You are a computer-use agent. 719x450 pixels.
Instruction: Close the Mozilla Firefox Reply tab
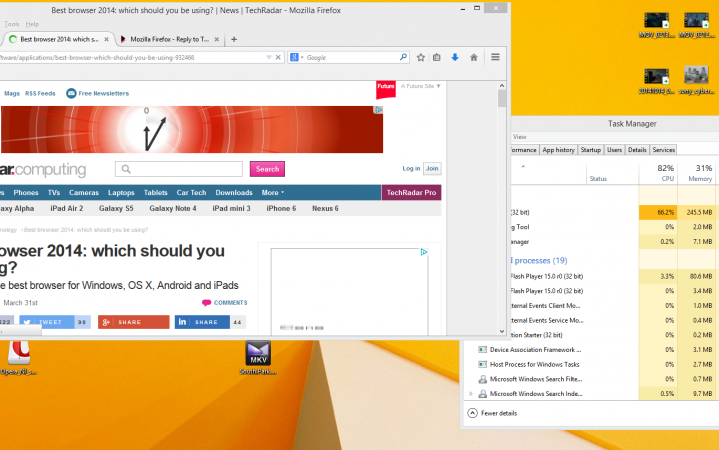(x=217, y=39)
